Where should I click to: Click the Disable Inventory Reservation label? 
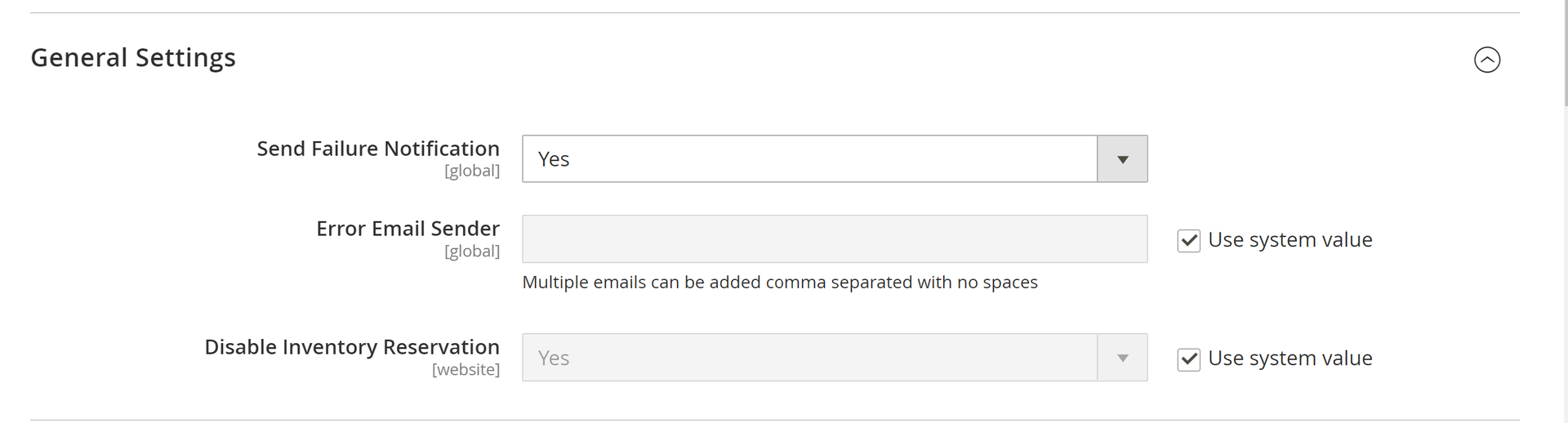tap(351, 347)
